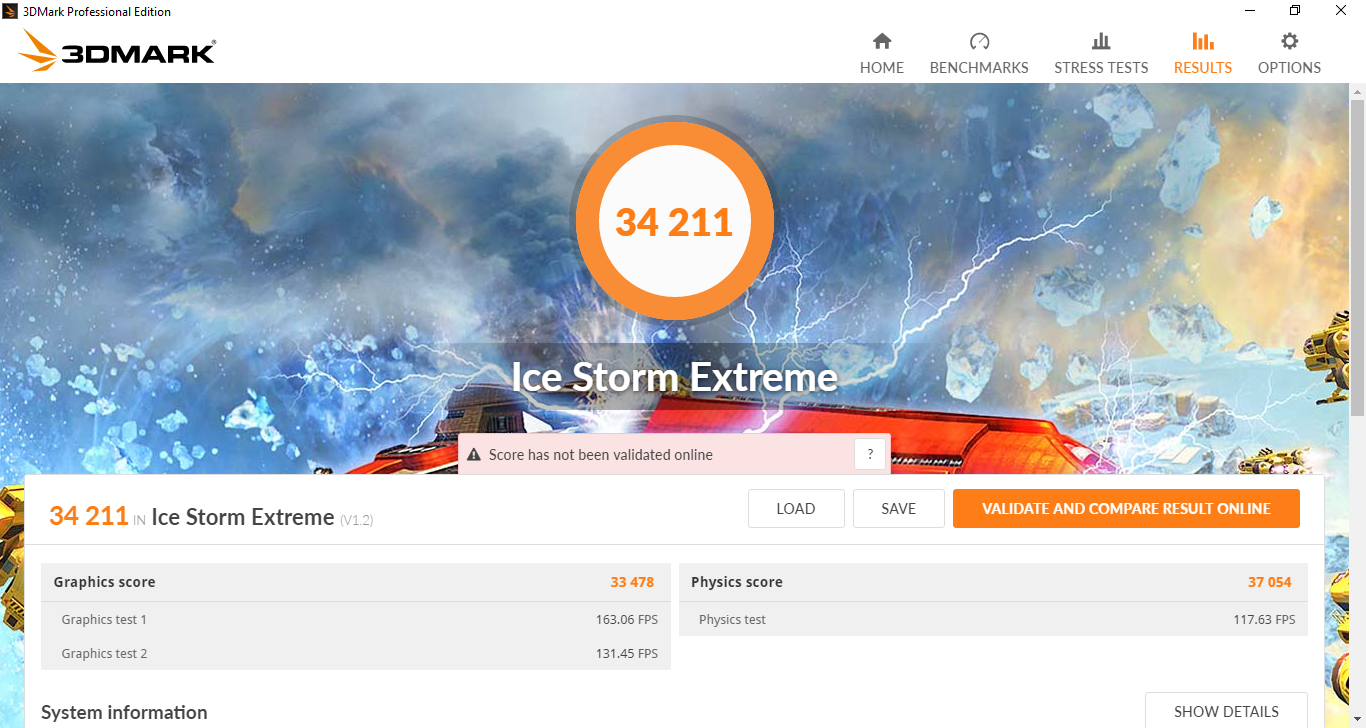Viewport: 1366px width, 728px height.
Task: Click the warning triangle icon
Action: click(x=474, y=454)
